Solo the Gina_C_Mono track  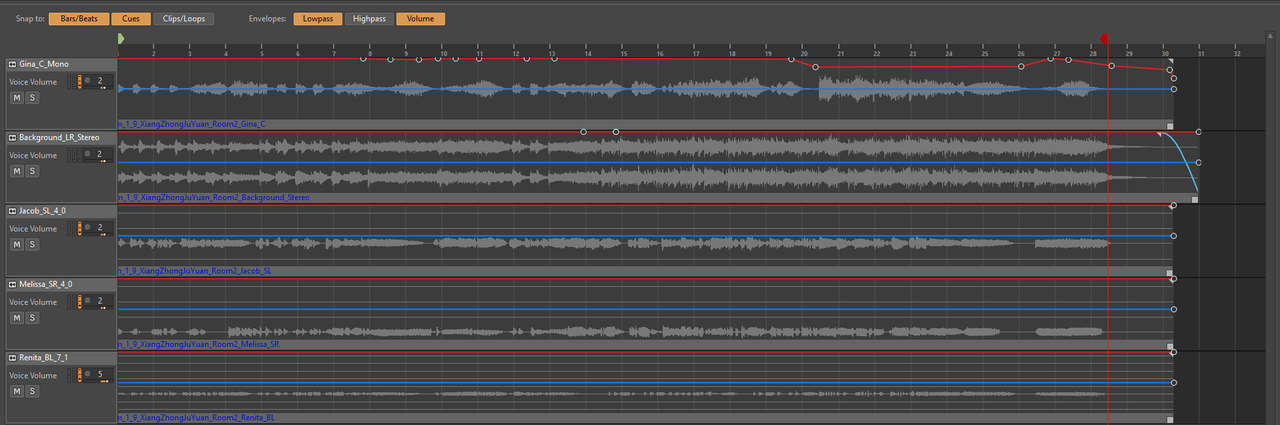pos(32,98)
